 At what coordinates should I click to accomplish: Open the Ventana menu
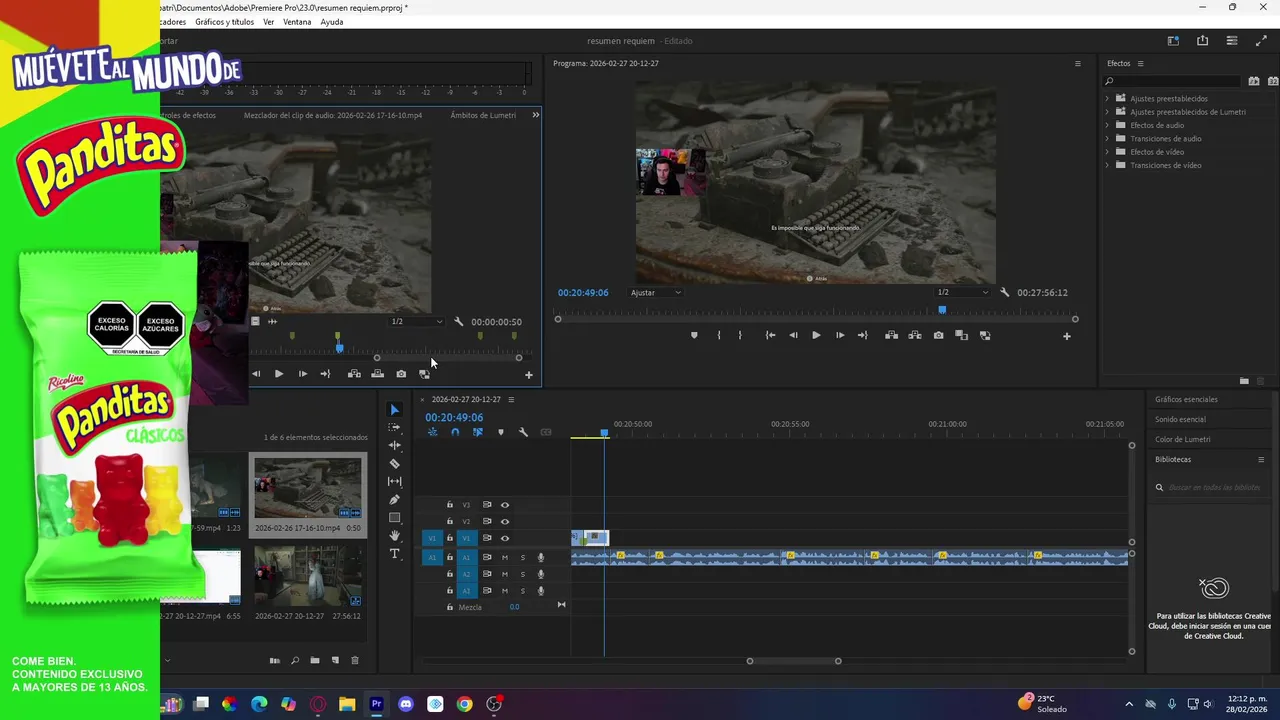point(297,22)
